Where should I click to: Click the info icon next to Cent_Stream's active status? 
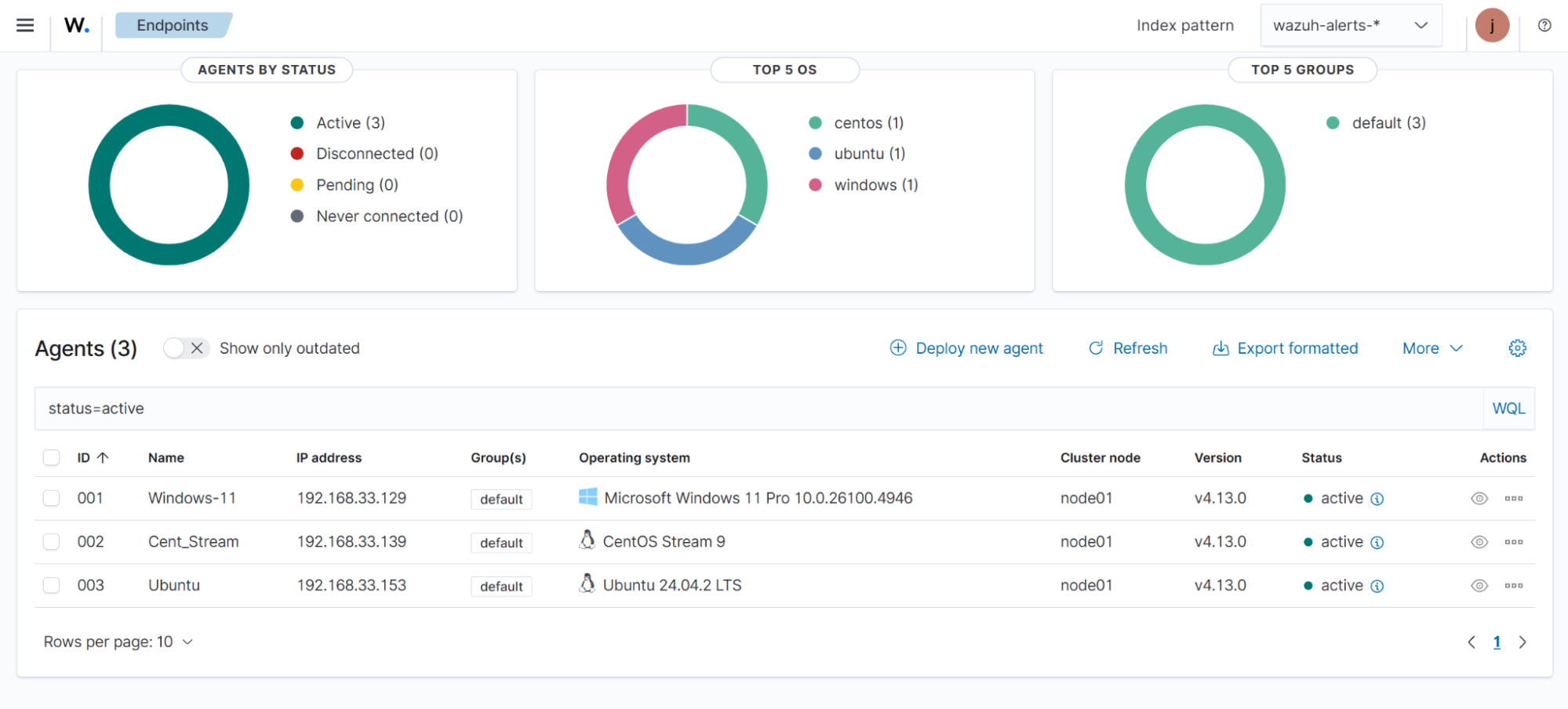pos(1377,542)
